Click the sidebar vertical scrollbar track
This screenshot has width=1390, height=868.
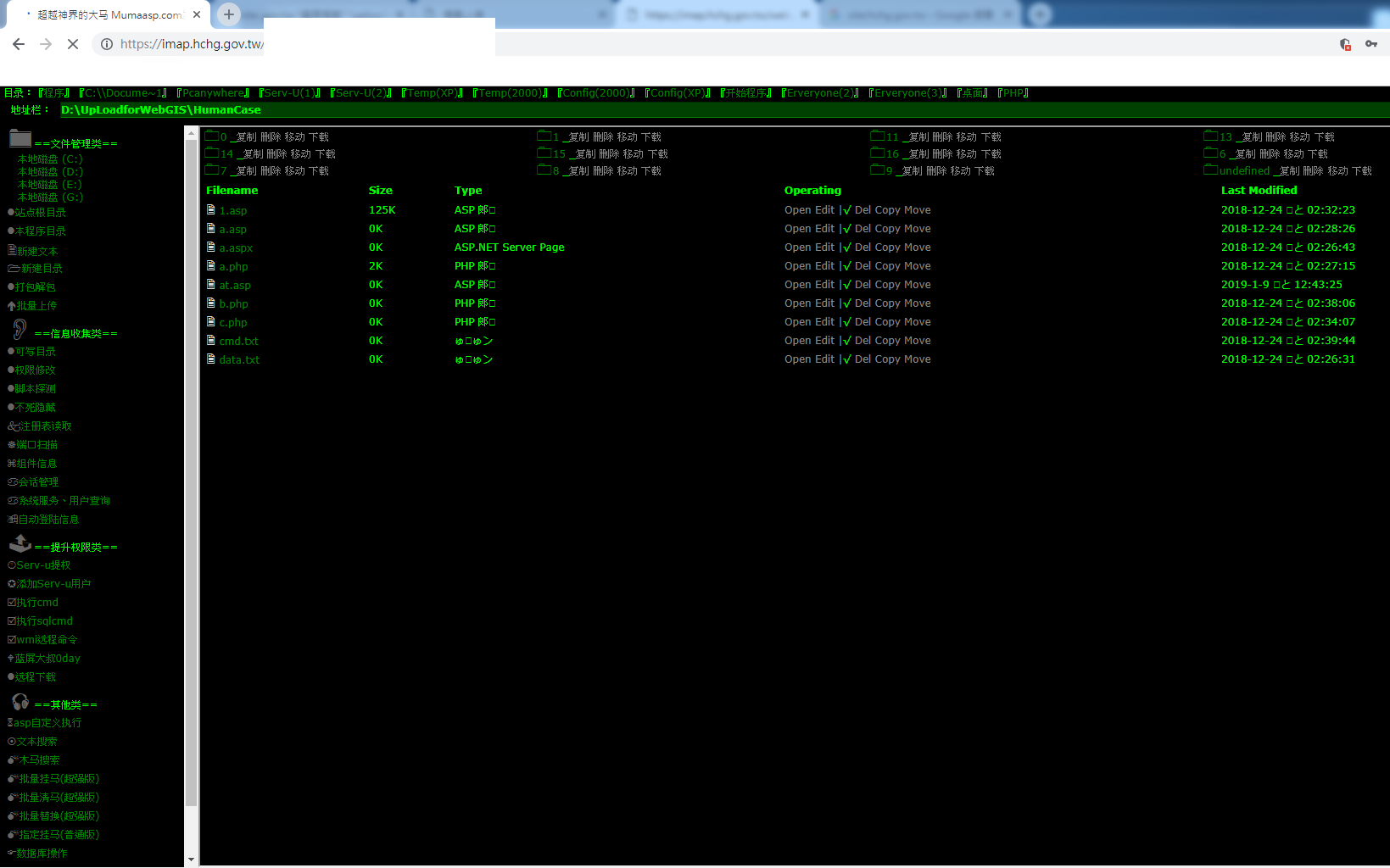tap(191, 496)
